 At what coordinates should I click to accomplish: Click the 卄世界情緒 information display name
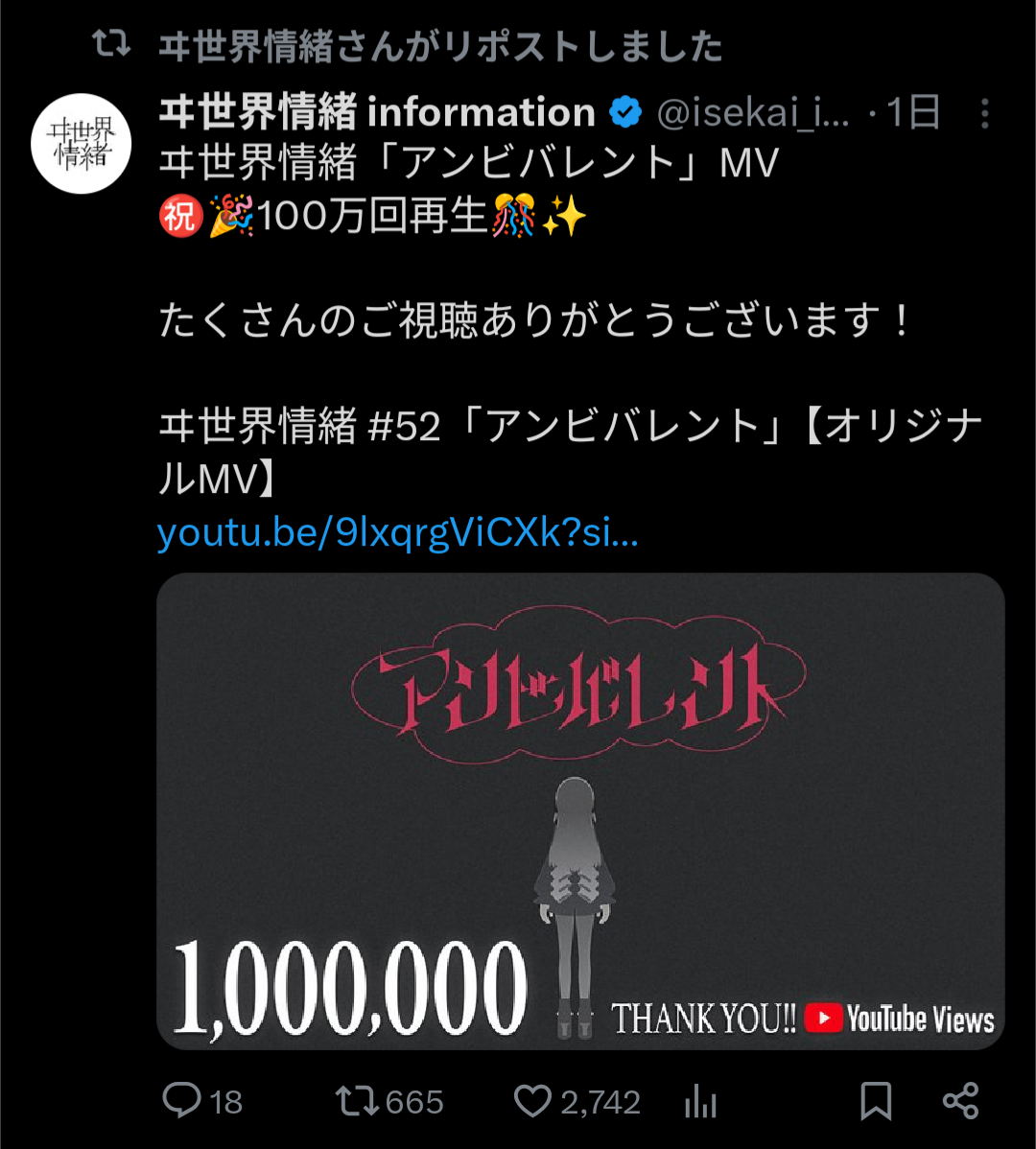(377, 112)
